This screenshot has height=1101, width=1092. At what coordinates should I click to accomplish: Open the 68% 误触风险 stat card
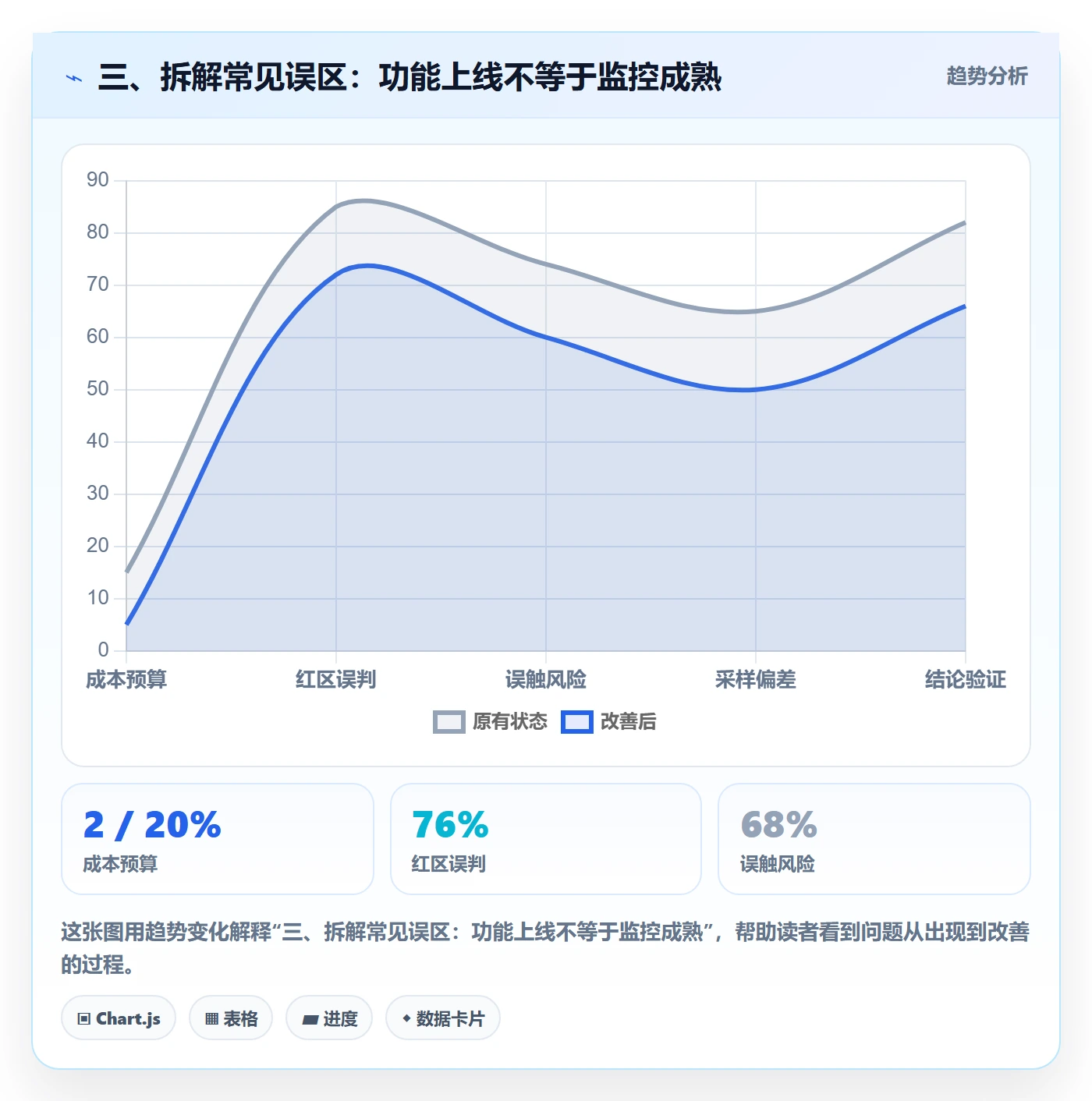click(x=874, y=839)
